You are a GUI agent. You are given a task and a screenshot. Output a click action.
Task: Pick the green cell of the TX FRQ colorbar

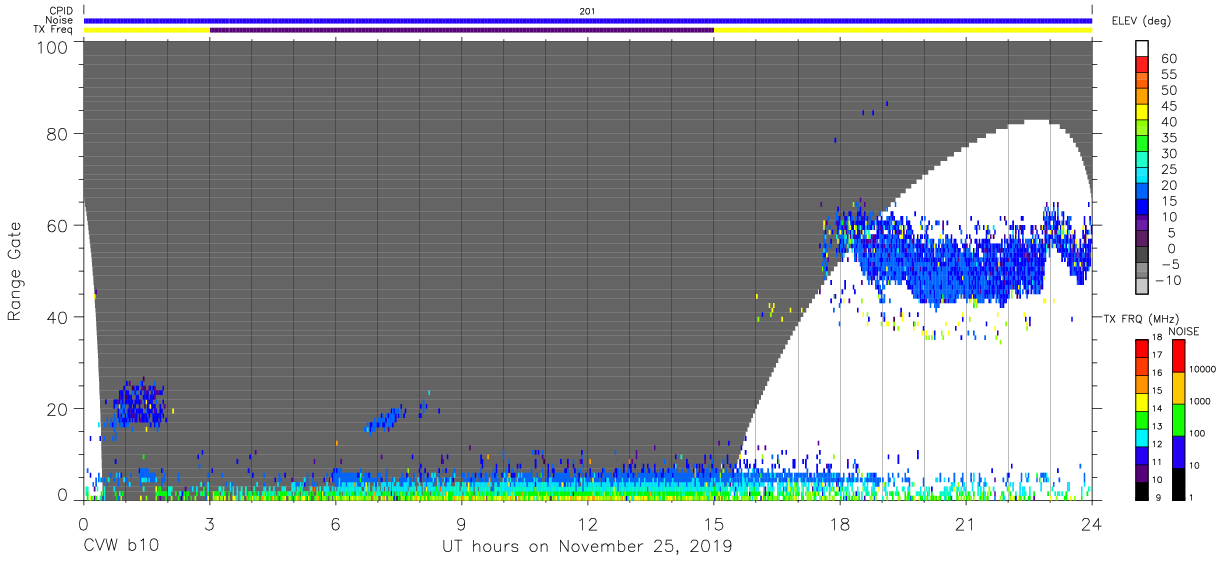(1141, 418)
